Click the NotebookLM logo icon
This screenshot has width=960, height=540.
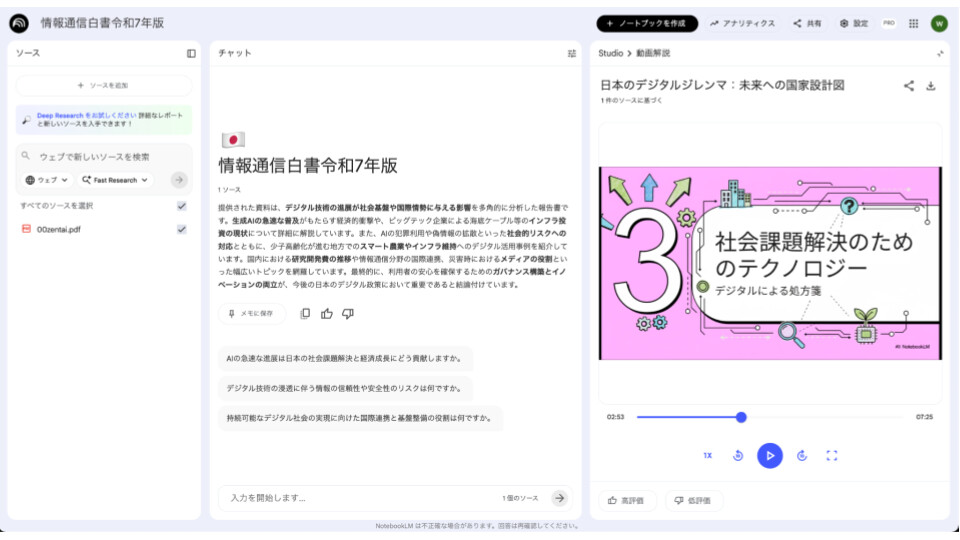[x=19, y=23]
